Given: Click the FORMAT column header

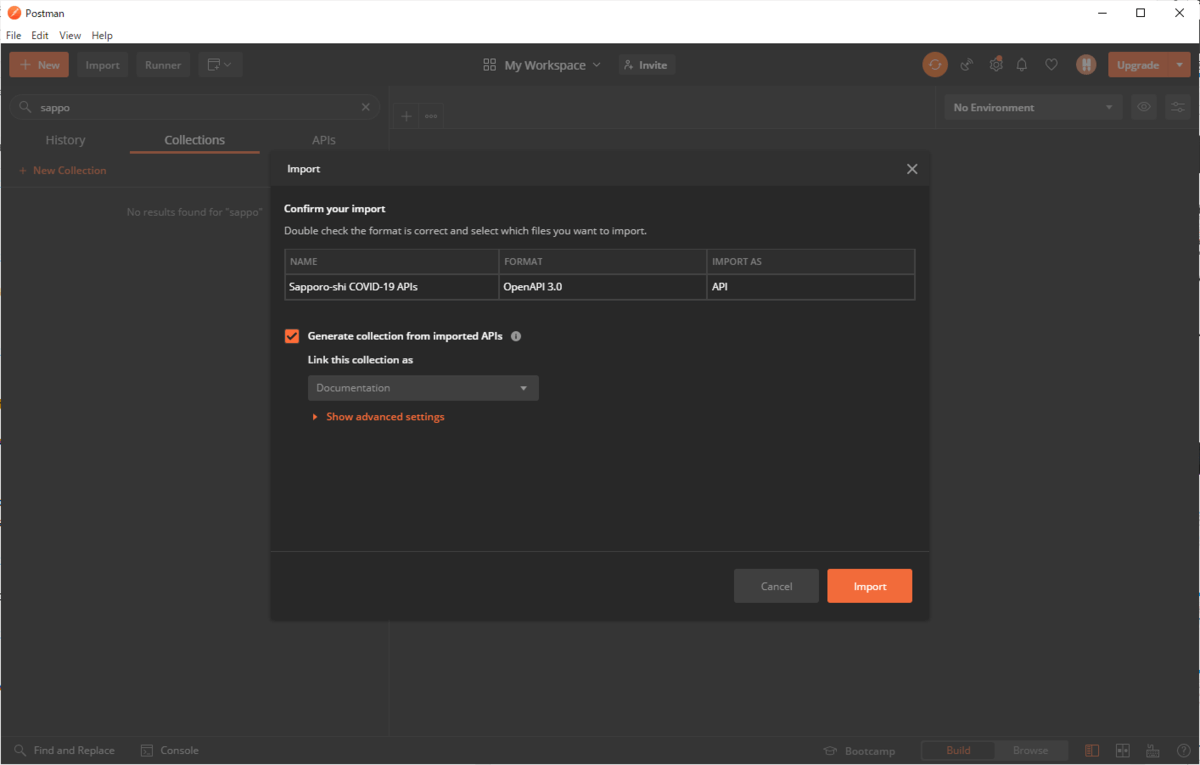Looking at the screenshot, I should click(603, 262).
